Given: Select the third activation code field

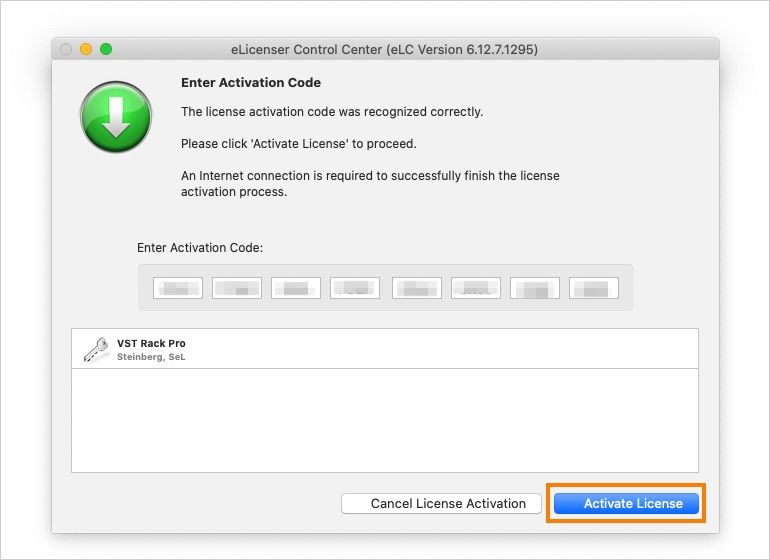Looking at the screenshot, I should click(296, 288).
